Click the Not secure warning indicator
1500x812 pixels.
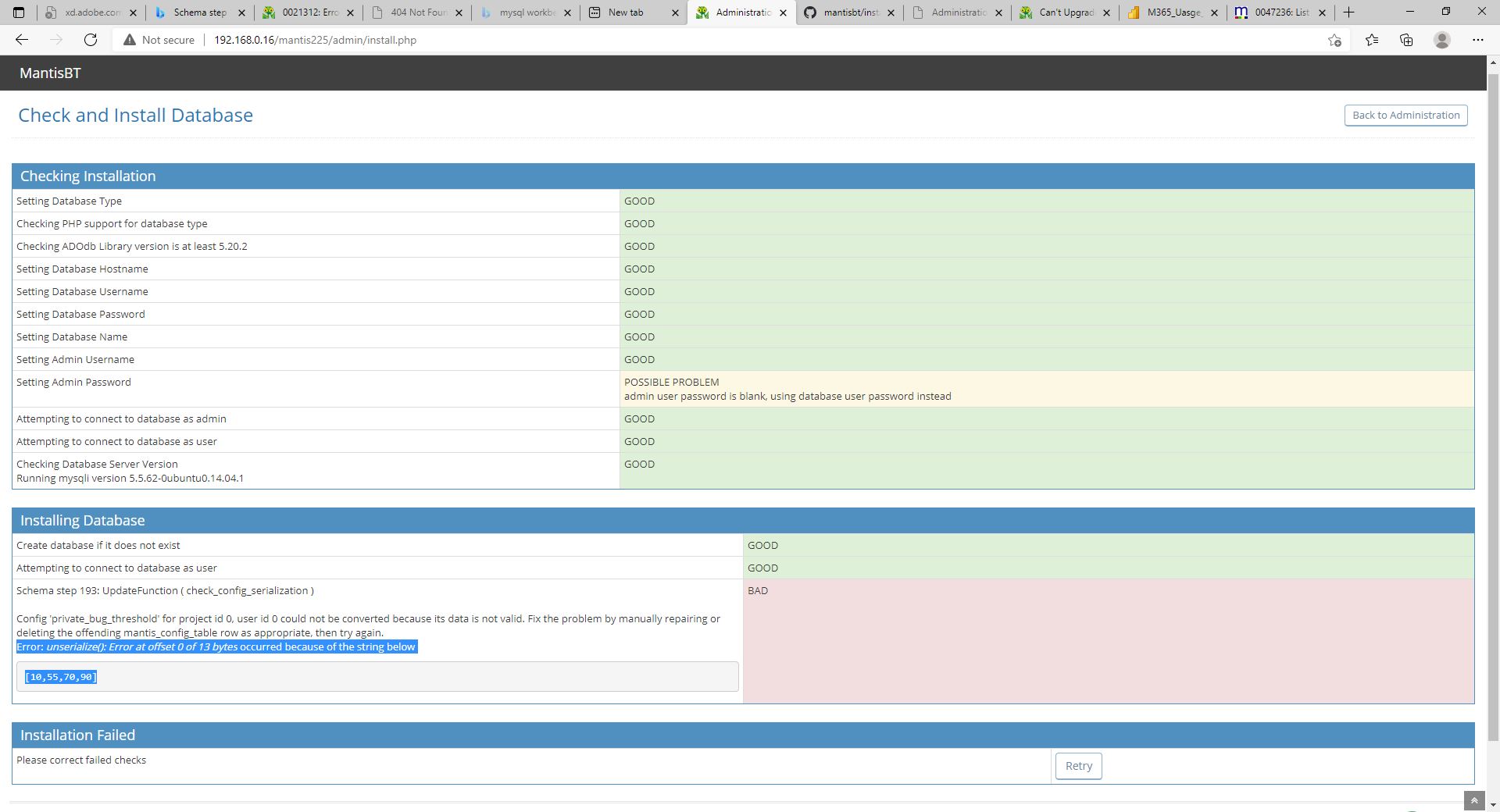(159, 40)
